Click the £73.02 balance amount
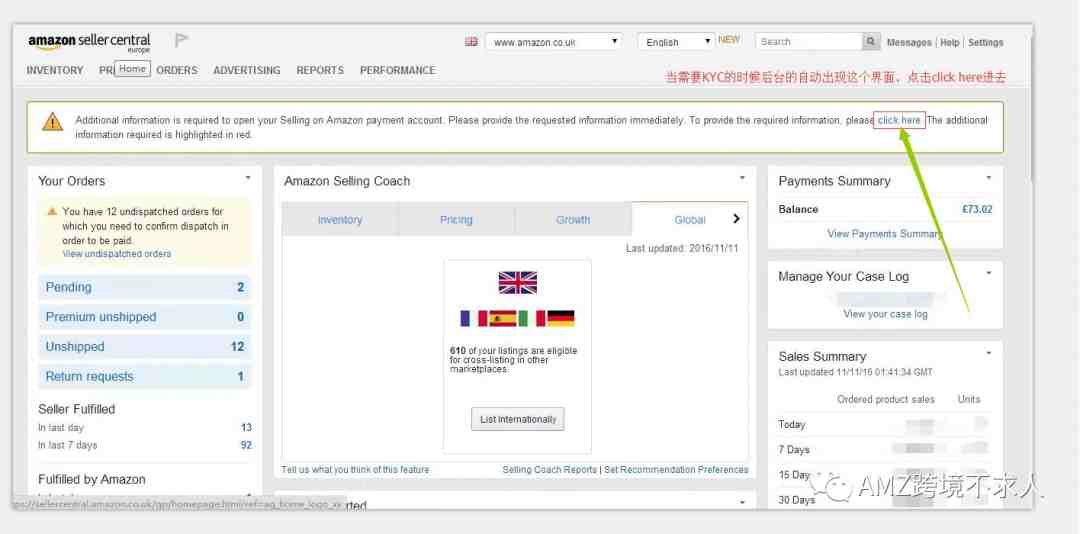This screenshot has width=1080, height=534. coord(977,209)
